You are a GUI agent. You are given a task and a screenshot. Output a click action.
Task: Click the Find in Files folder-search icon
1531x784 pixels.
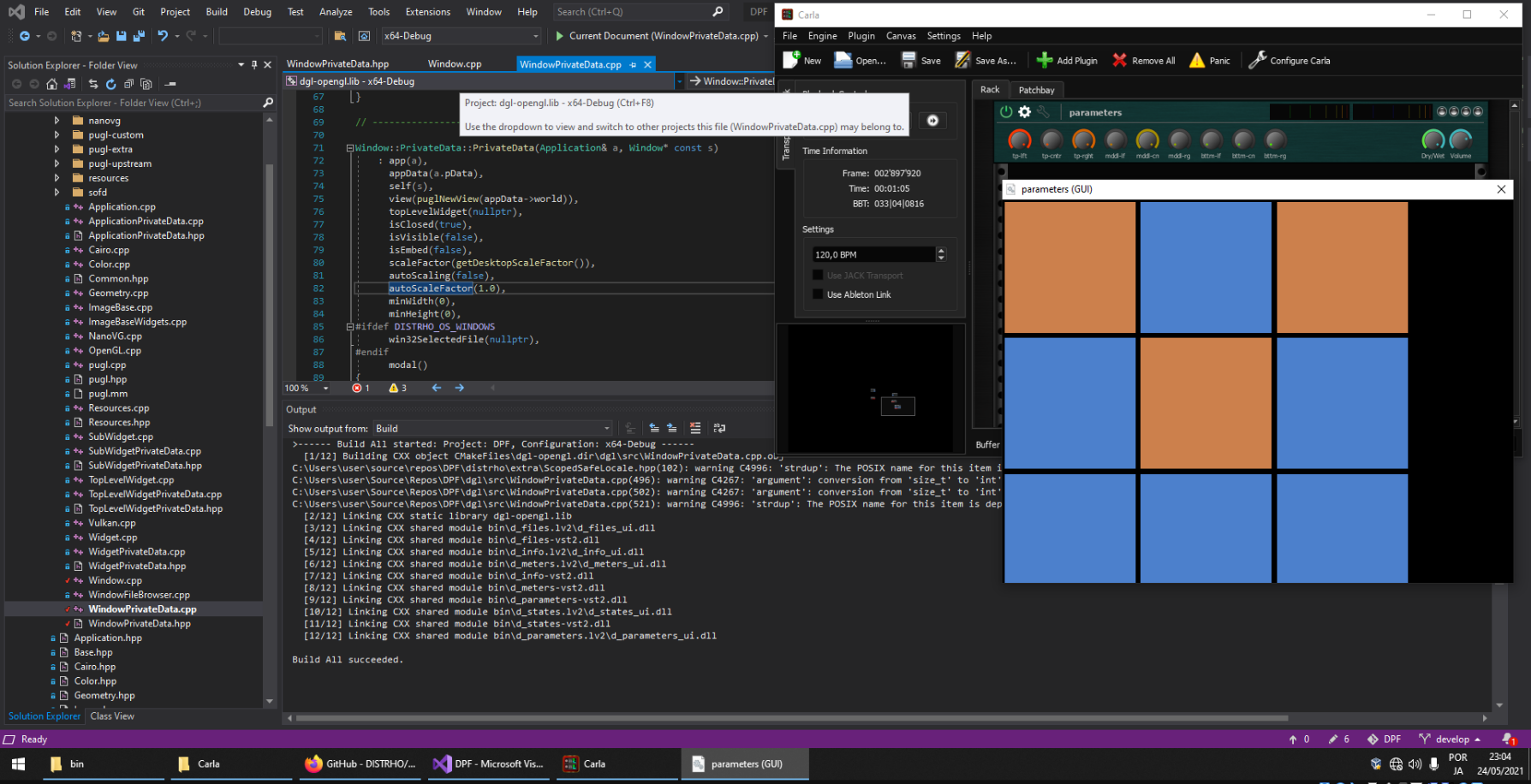[340, 36]
